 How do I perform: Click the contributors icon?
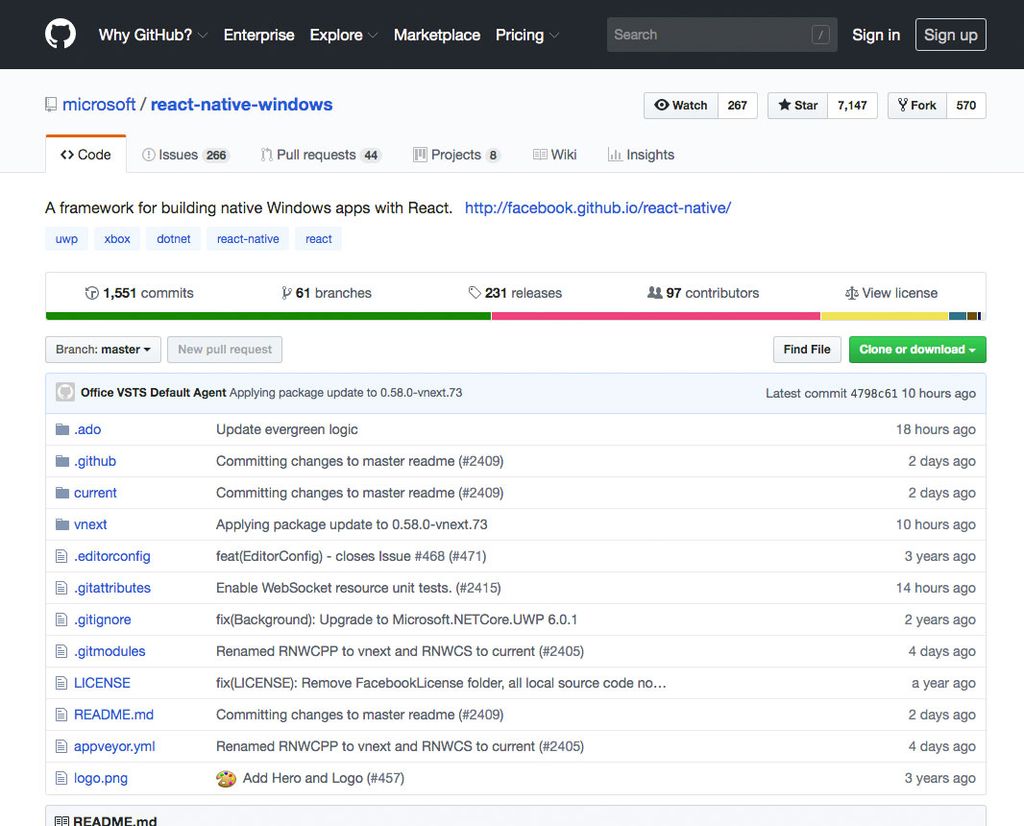point(657,292)
